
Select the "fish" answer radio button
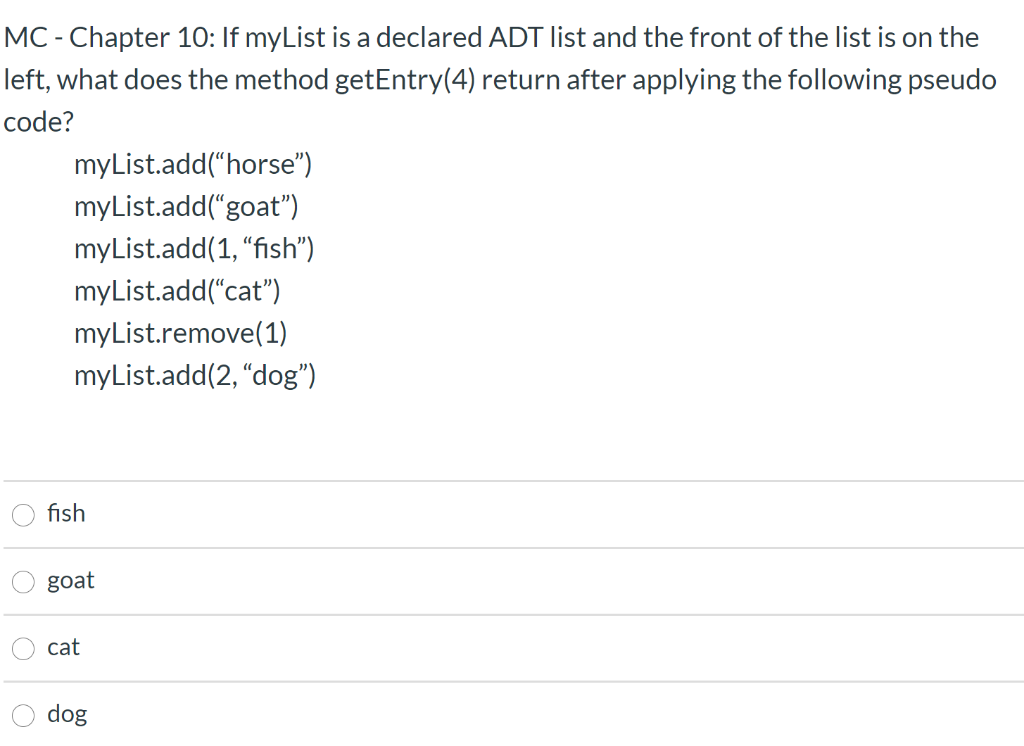tap(22, 514)
